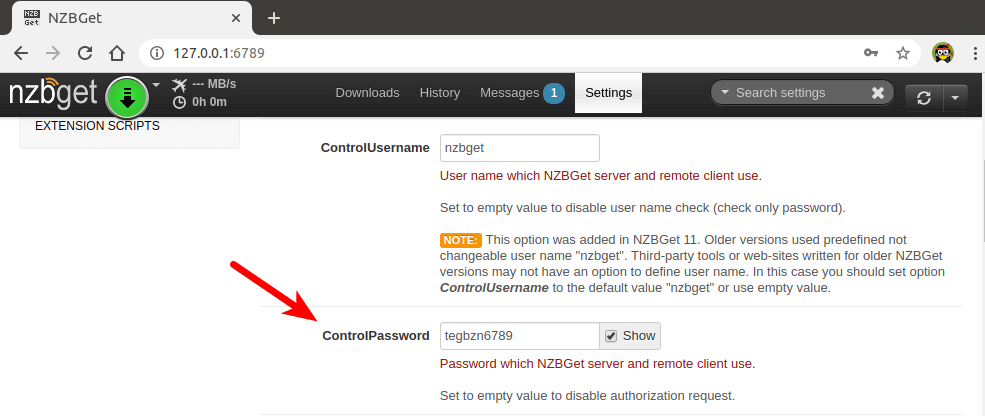
Task: Open the refresh interval dropdown
Action: click(x=955, y=97)
